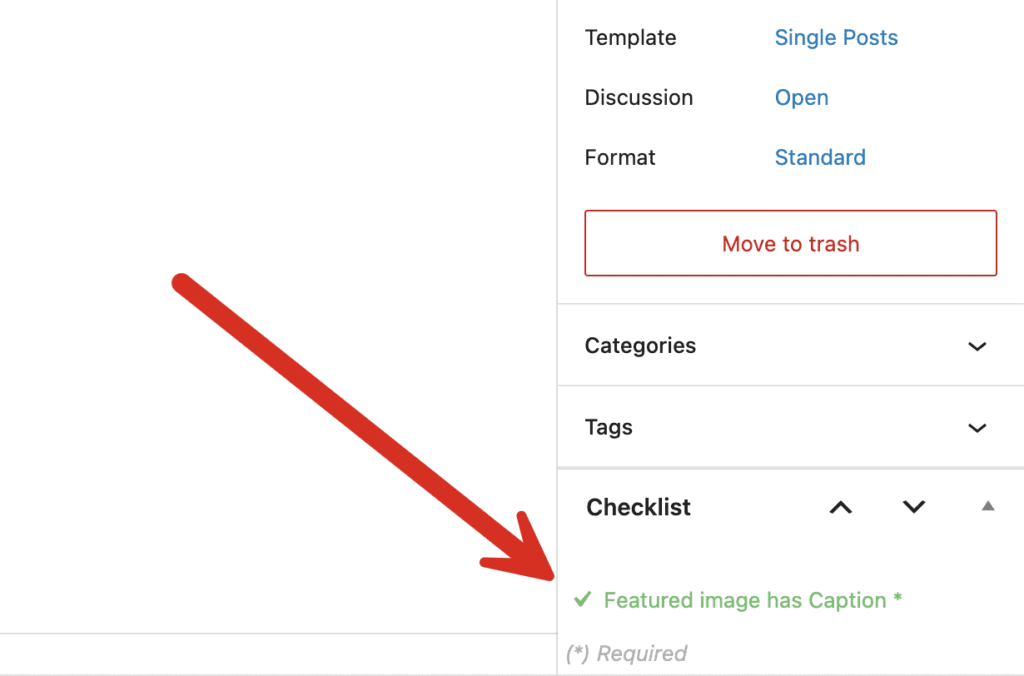Click the Tags panel title

tap(608, 428)
